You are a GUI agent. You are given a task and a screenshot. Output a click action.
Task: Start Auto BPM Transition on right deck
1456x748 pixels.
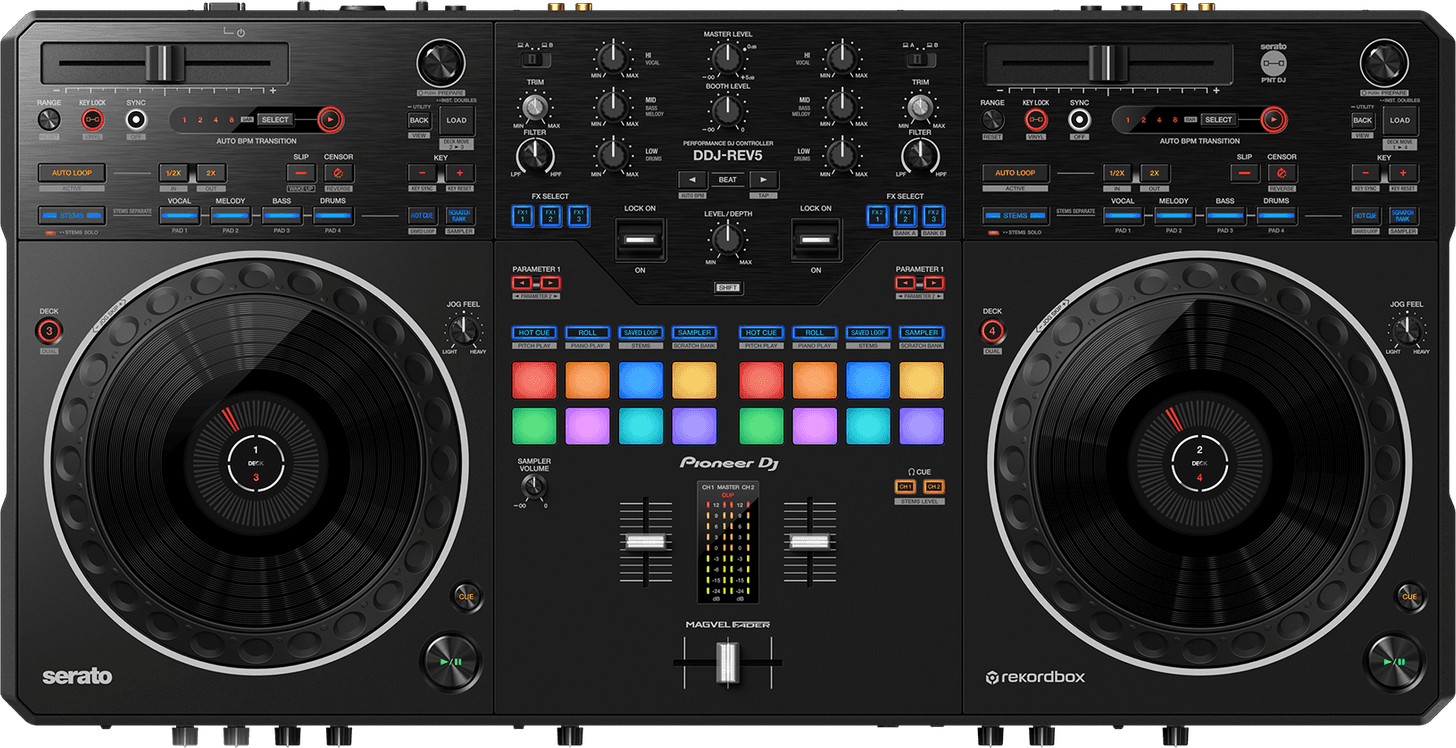(1272, 120)
